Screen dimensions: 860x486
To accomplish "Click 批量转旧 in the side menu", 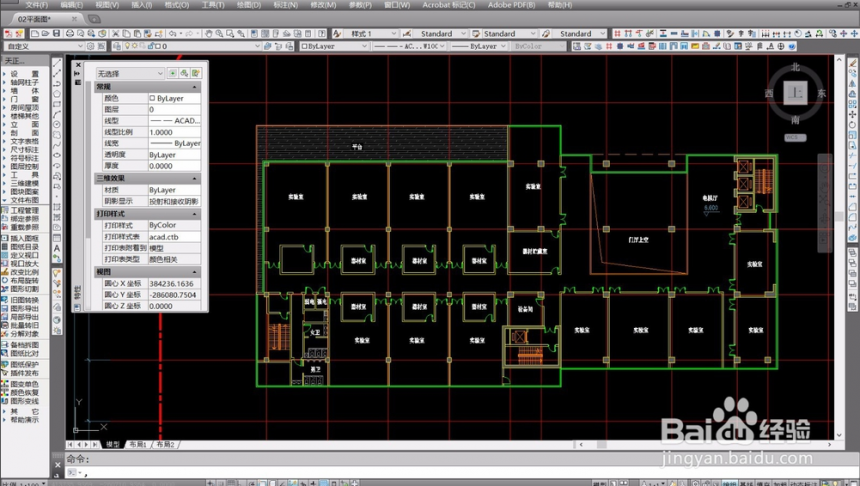I will tap(25, 325).
